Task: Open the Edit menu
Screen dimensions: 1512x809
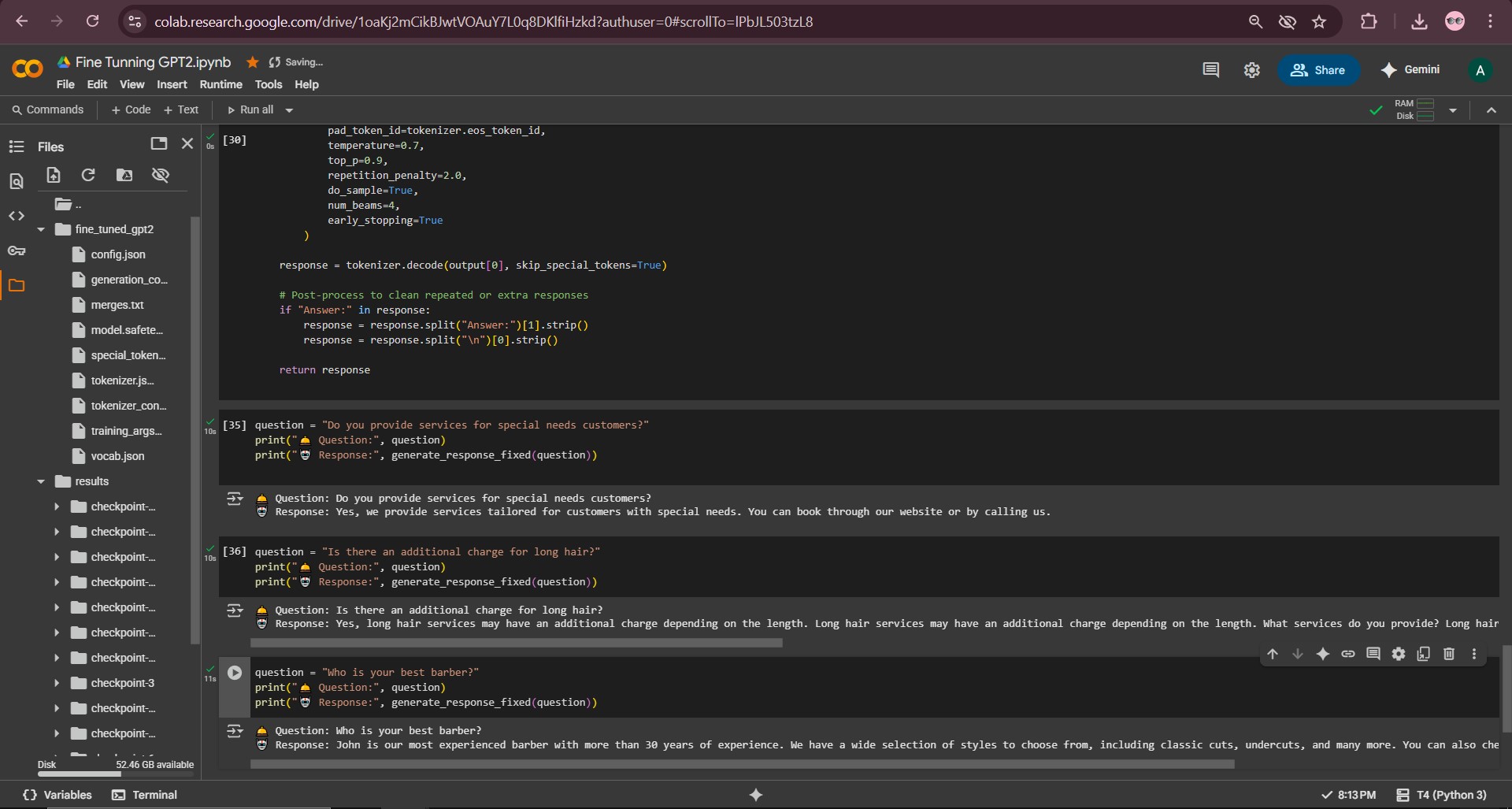Action: tap(97, 84)
